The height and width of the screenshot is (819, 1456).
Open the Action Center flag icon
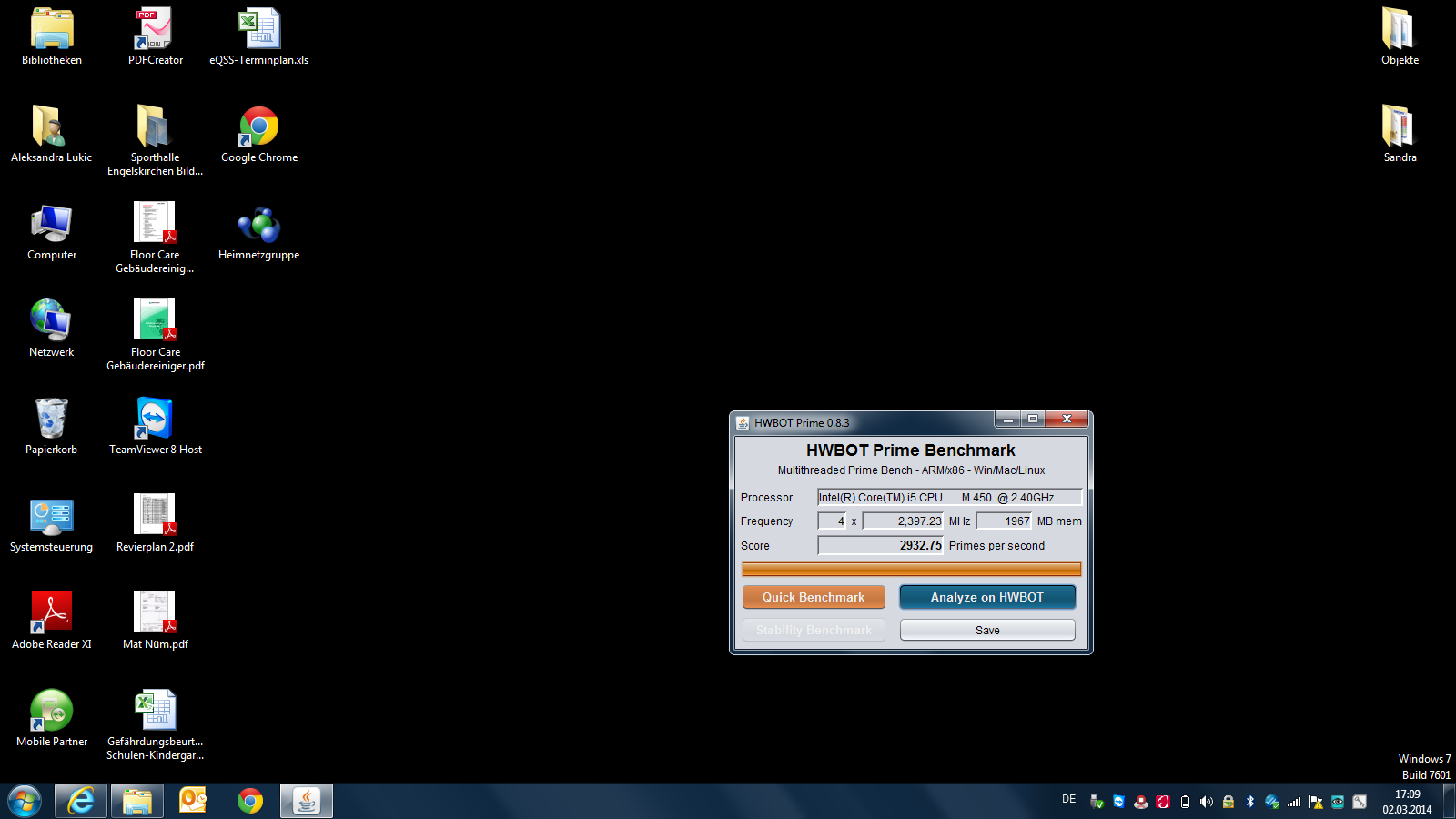(x=1316, y=802)
